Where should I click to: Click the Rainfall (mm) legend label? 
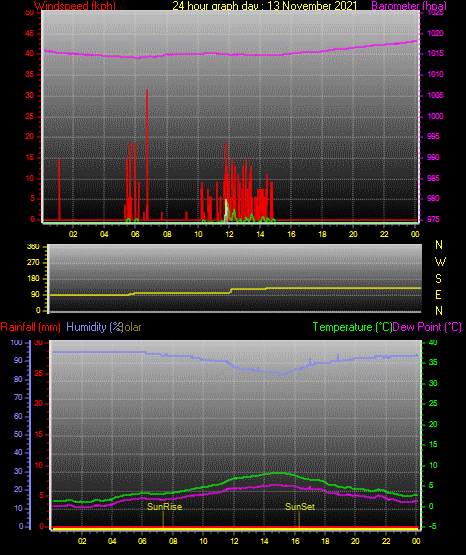pos(30,327)
